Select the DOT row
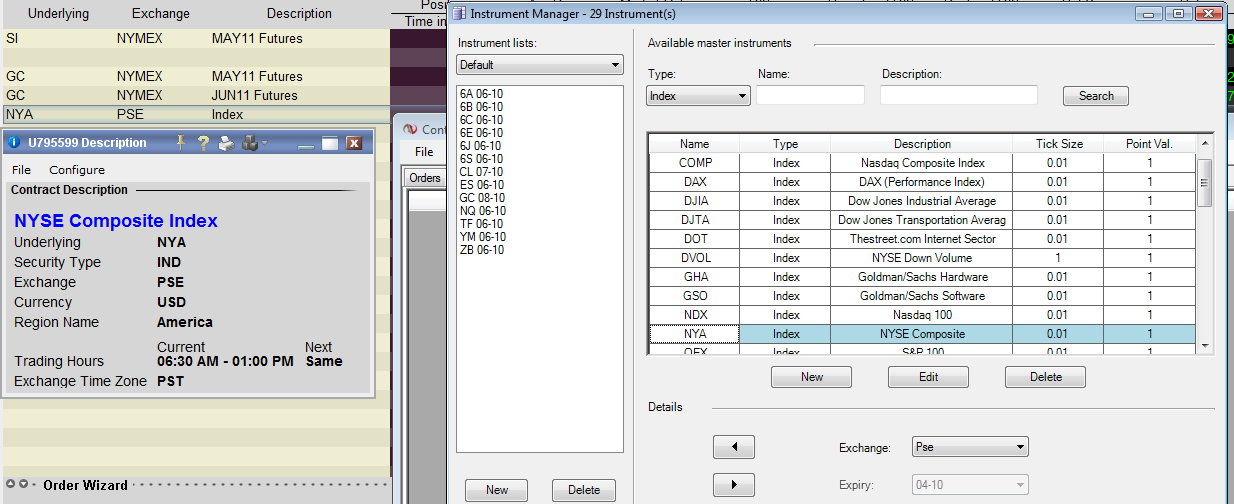Viewport: 1234px width, 504px height. coord(922,239)
